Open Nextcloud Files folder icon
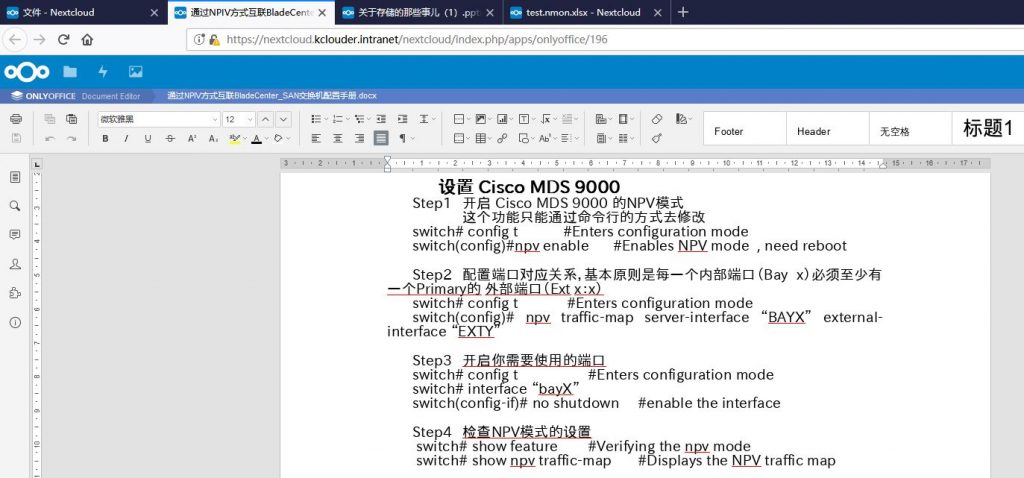 click(70, 72)
